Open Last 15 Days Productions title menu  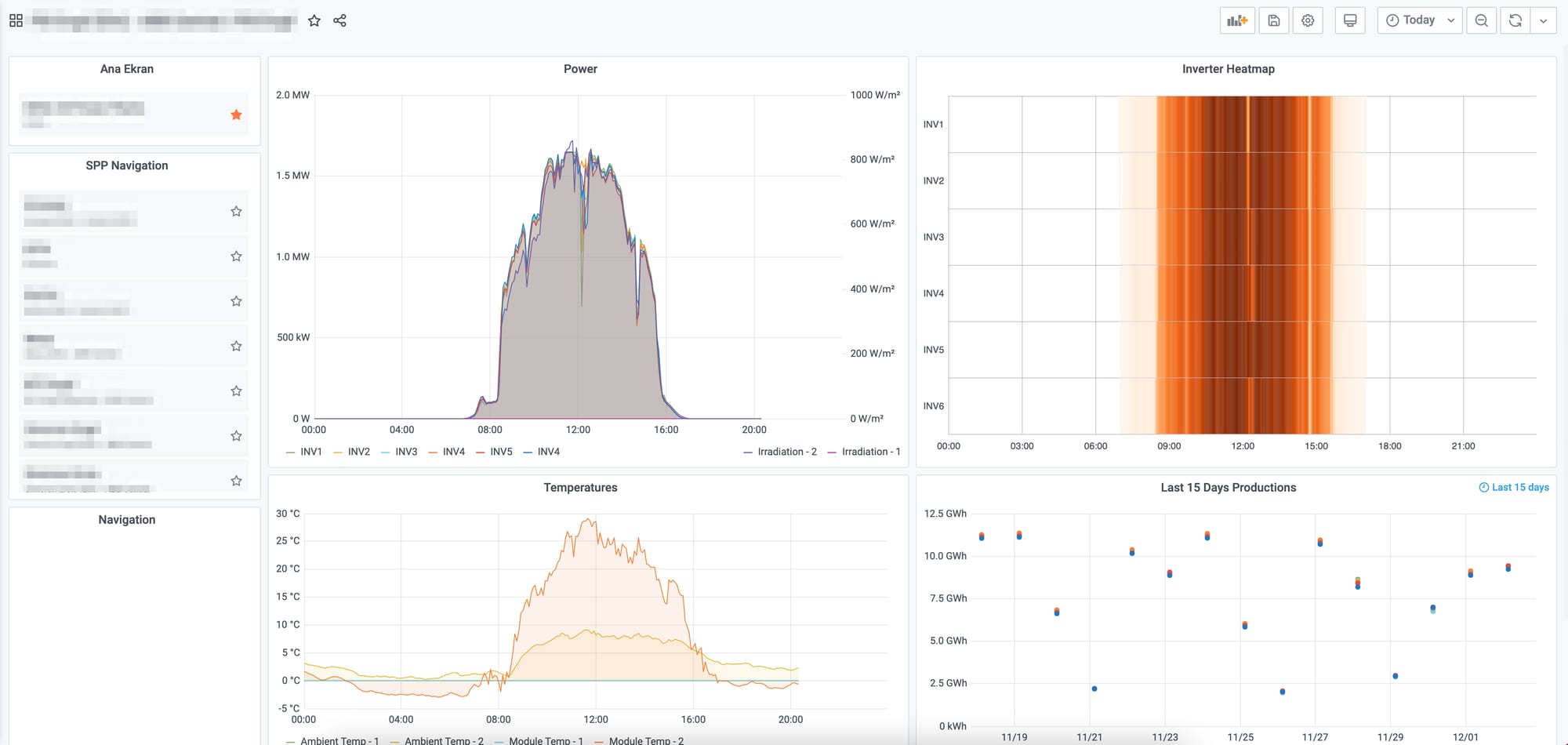tap(1228, 488)
